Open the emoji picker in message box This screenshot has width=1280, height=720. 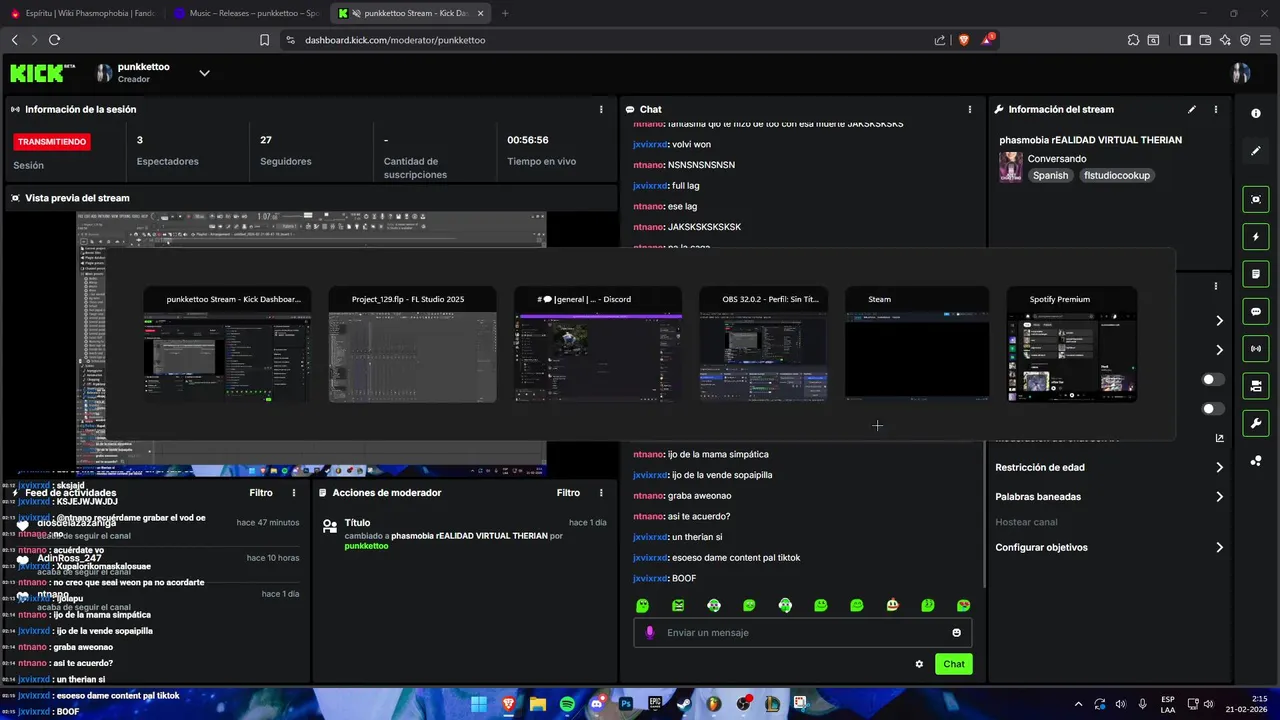pyautogui.click(x=956, y=632)
